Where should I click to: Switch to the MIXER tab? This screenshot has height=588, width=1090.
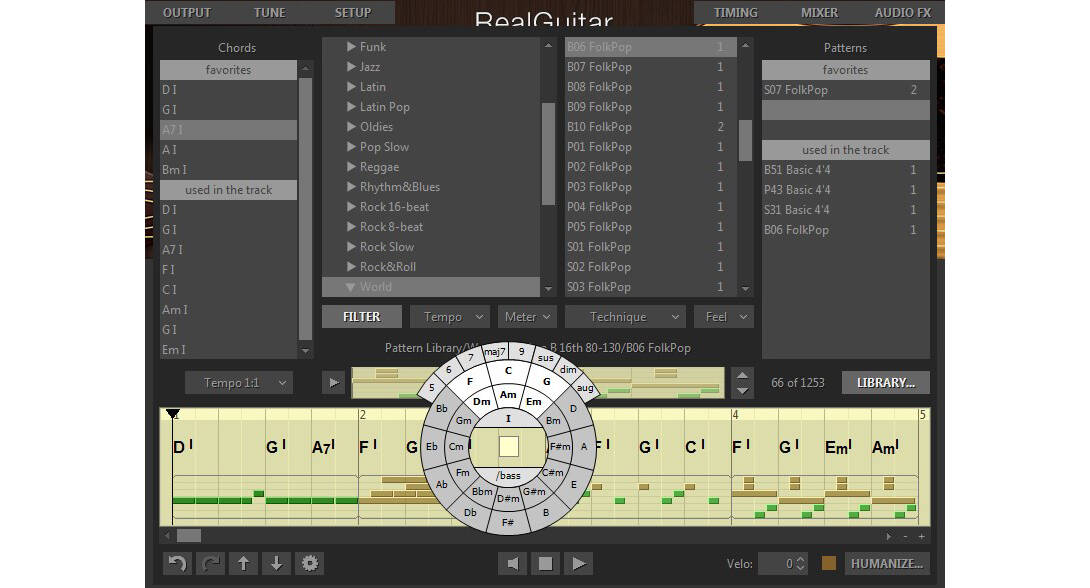pos(819,13)
